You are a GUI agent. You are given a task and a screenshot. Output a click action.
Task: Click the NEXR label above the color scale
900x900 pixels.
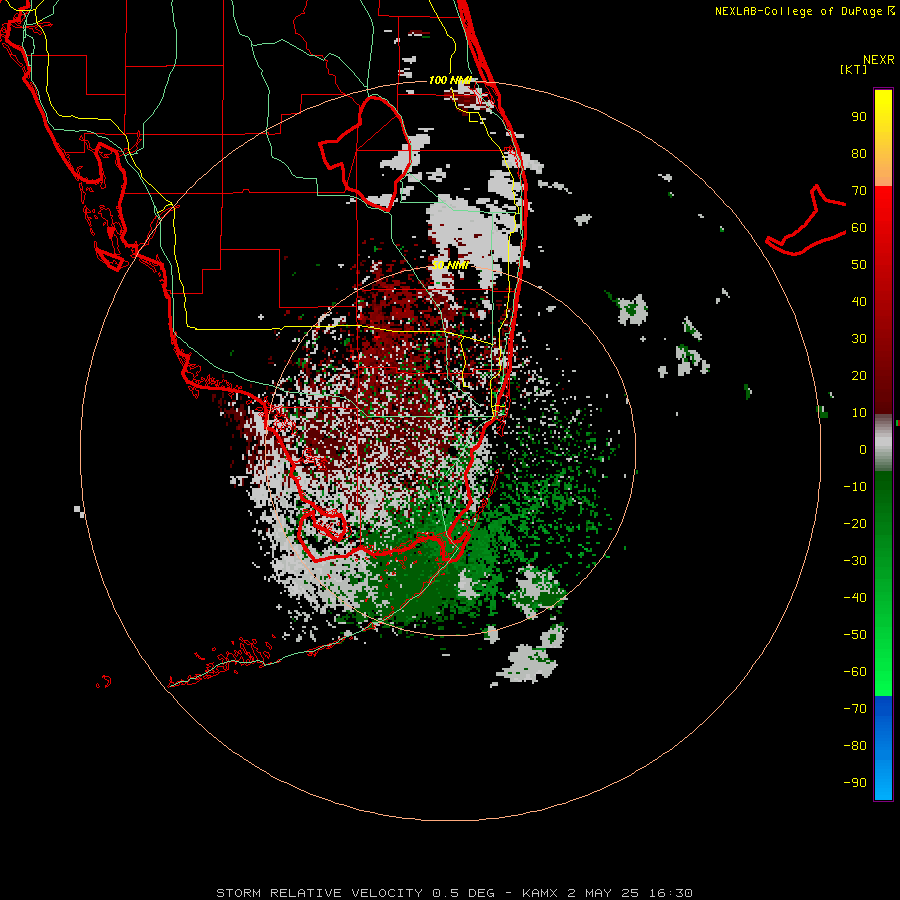(x=878, y=60)
